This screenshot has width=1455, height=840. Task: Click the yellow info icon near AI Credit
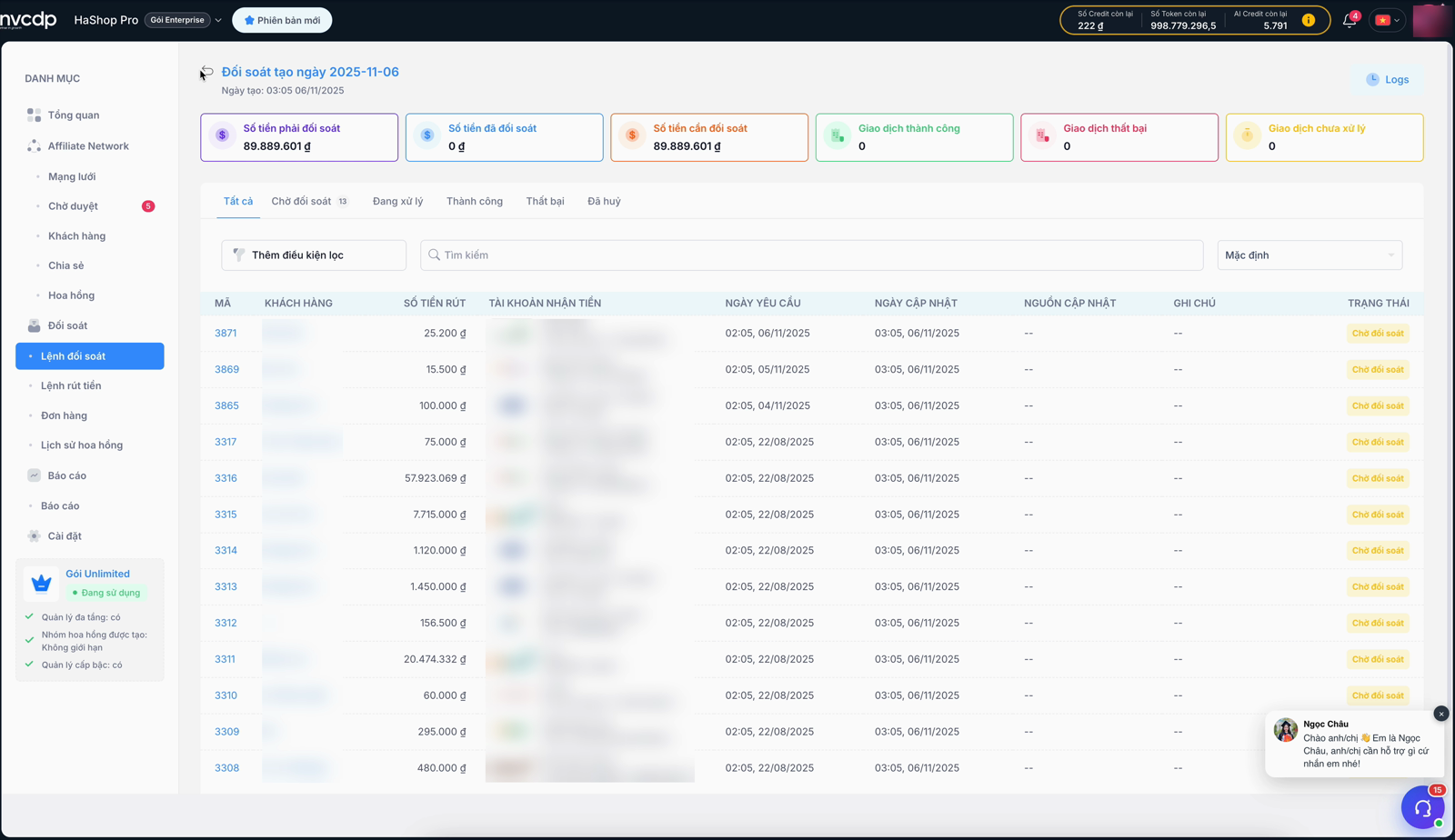(1308, 20)
